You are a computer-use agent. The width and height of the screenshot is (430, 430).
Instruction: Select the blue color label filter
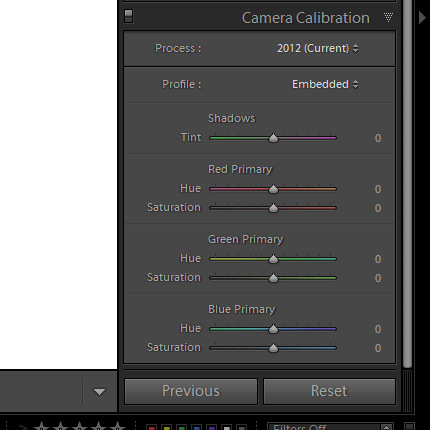(197, 427)
